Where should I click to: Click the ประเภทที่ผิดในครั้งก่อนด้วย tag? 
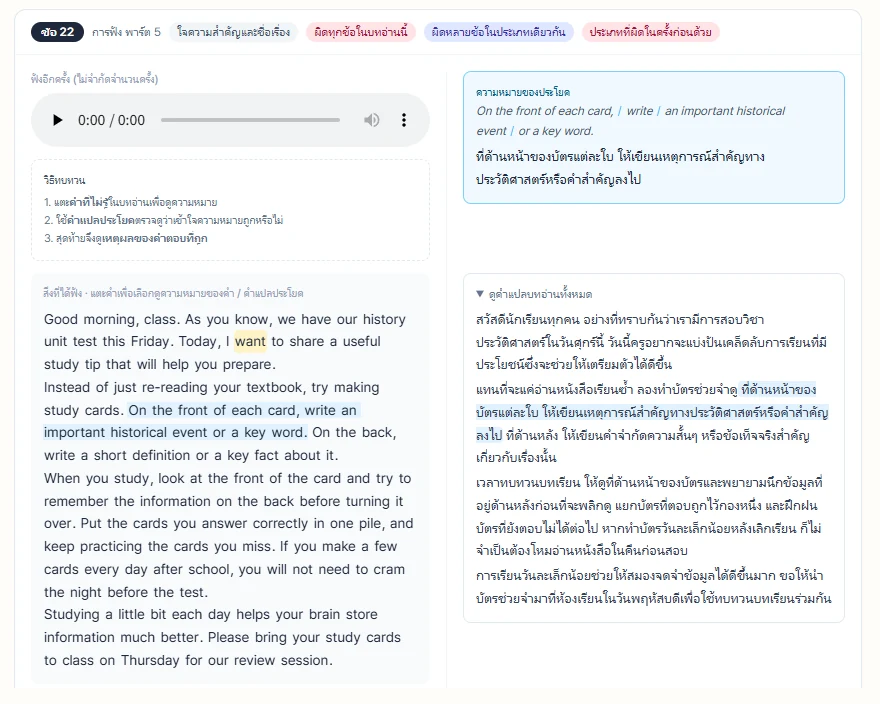click(x=650, y=32)
